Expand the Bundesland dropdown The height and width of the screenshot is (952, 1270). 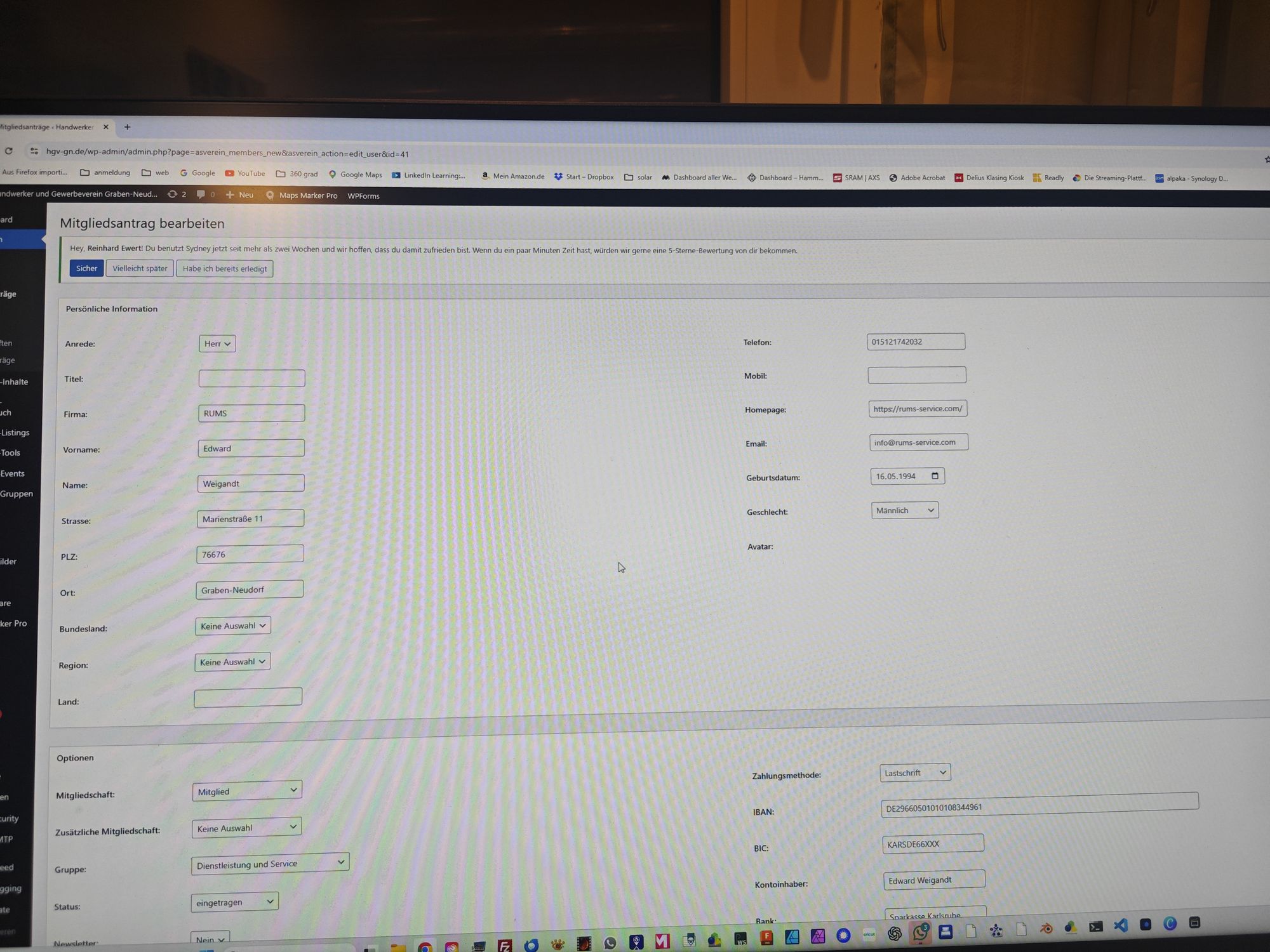(233, 626)
